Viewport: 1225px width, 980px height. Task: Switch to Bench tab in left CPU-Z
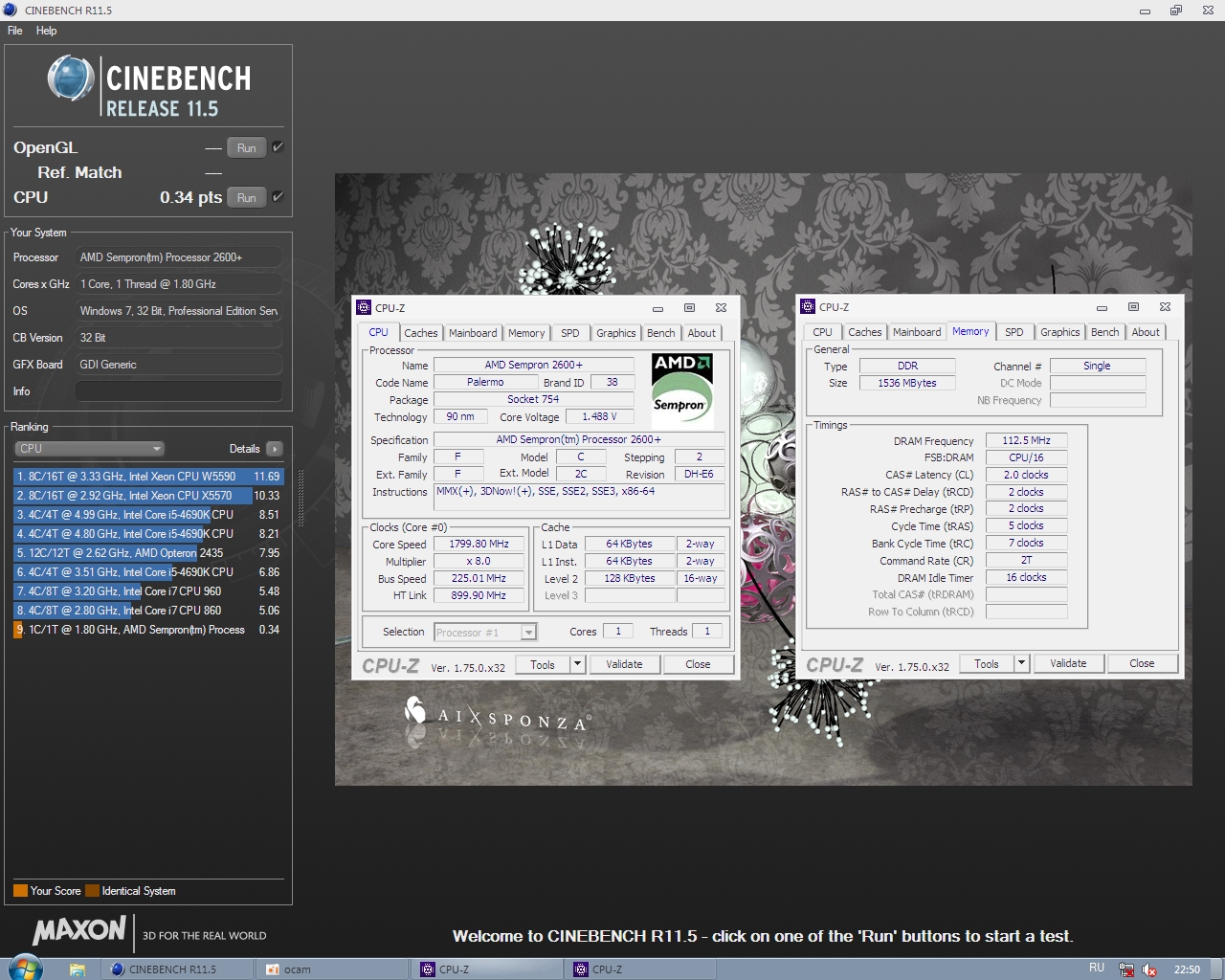pyautogui.click(x=660, y=333)
